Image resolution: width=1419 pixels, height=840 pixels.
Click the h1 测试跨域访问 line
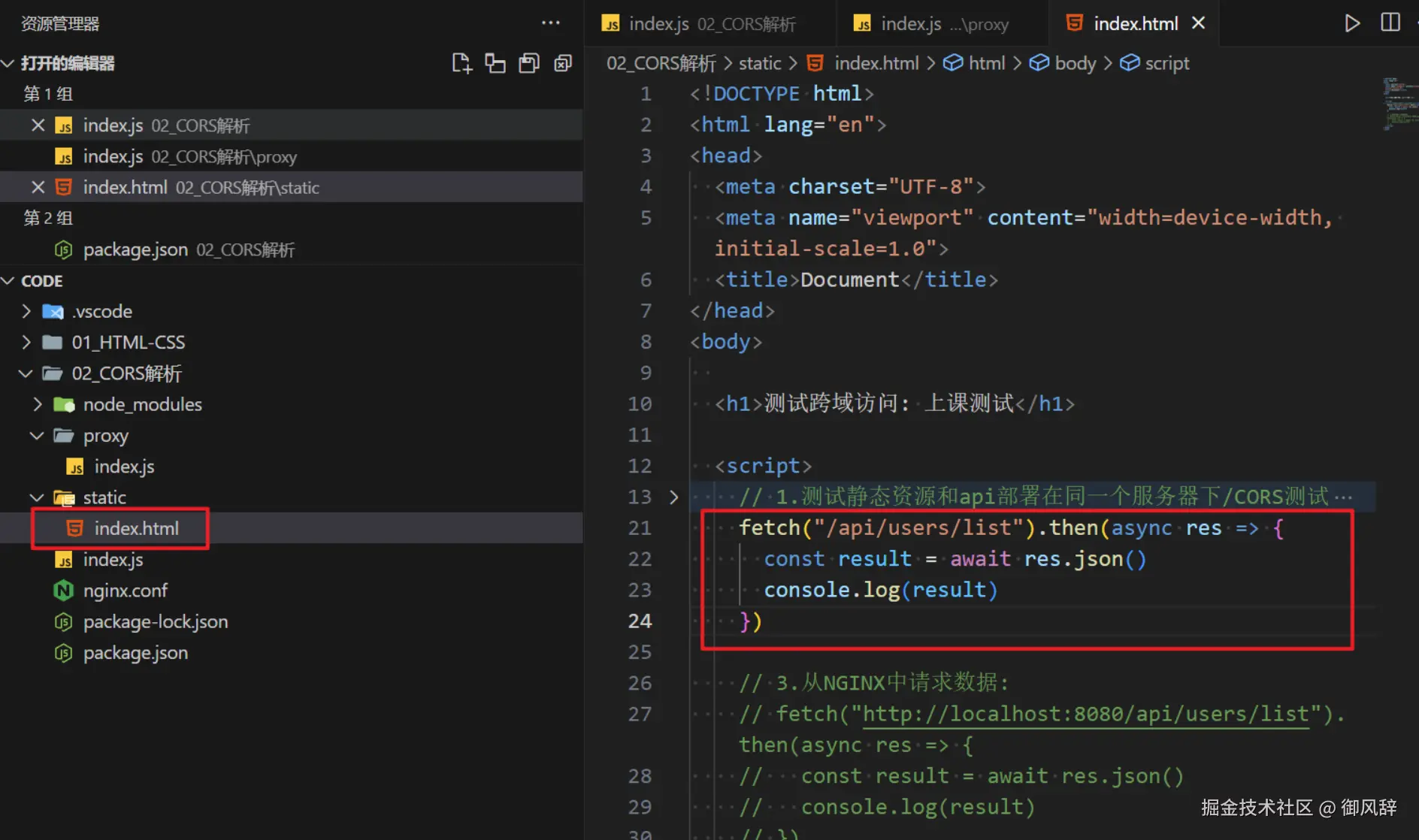click(x=894, y=404)
